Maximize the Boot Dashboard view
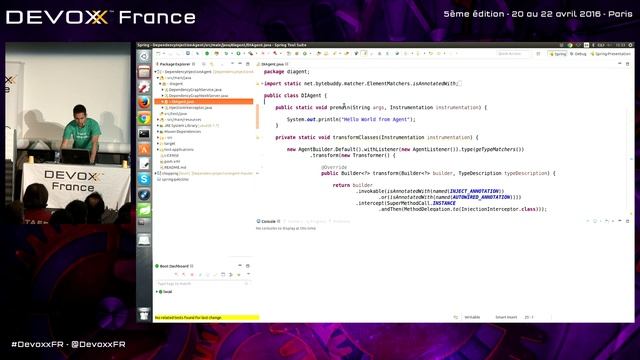 click(x=248, y=266)
